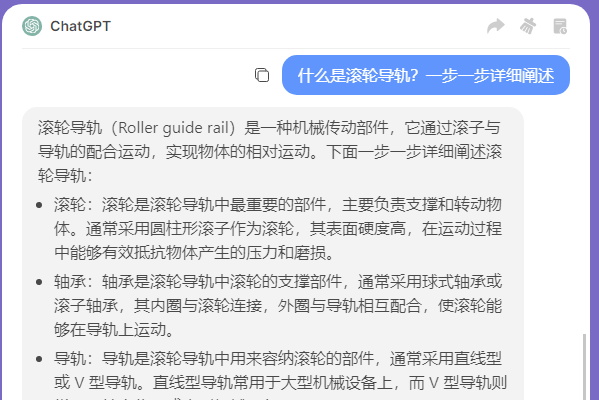Screen dimensions: 599x400
Task: Click the broom clear conversation icon
Action: pos(528,26)
